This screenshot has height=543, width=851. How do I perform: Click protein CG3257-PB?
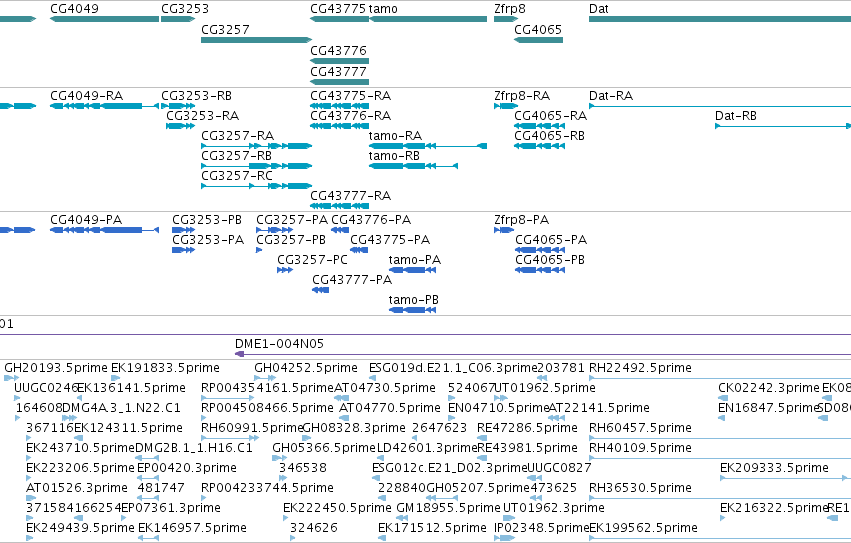[x=259, y=250]
